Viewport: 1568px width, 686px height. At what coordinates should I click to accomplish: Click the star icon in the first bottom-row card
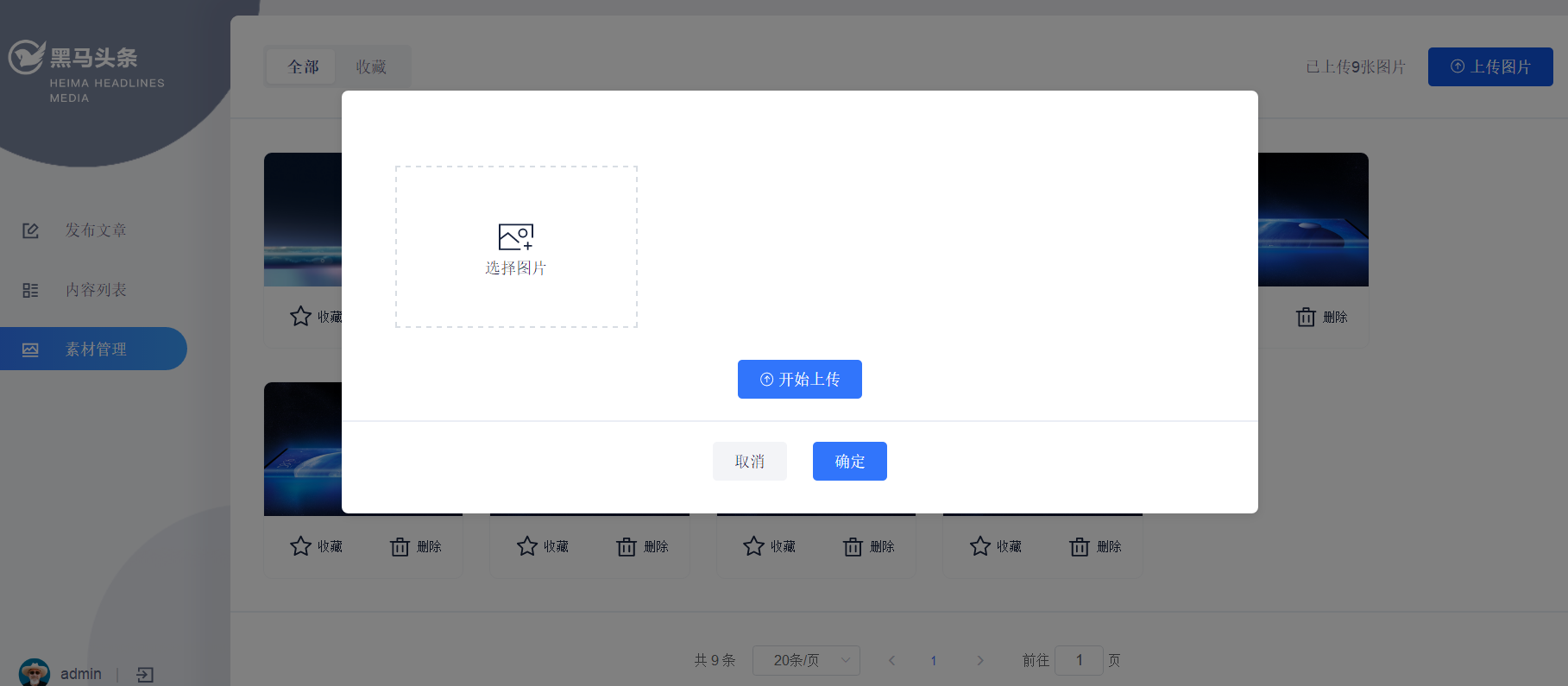click(x=300, y=546)
